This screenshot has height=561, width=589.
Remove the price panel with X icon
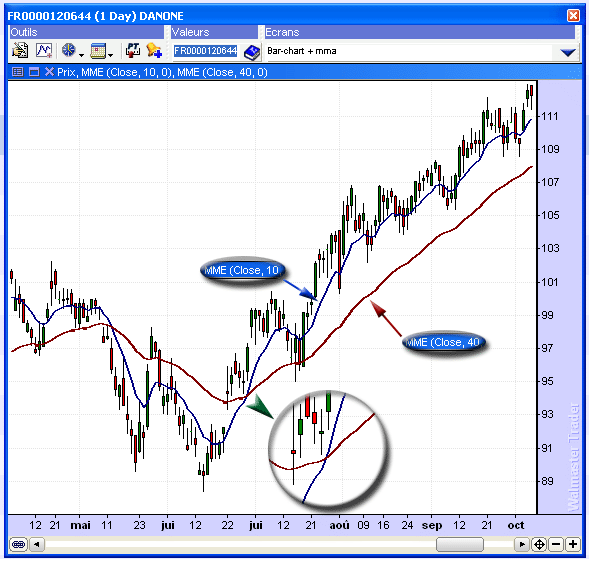tap(49, 72)
